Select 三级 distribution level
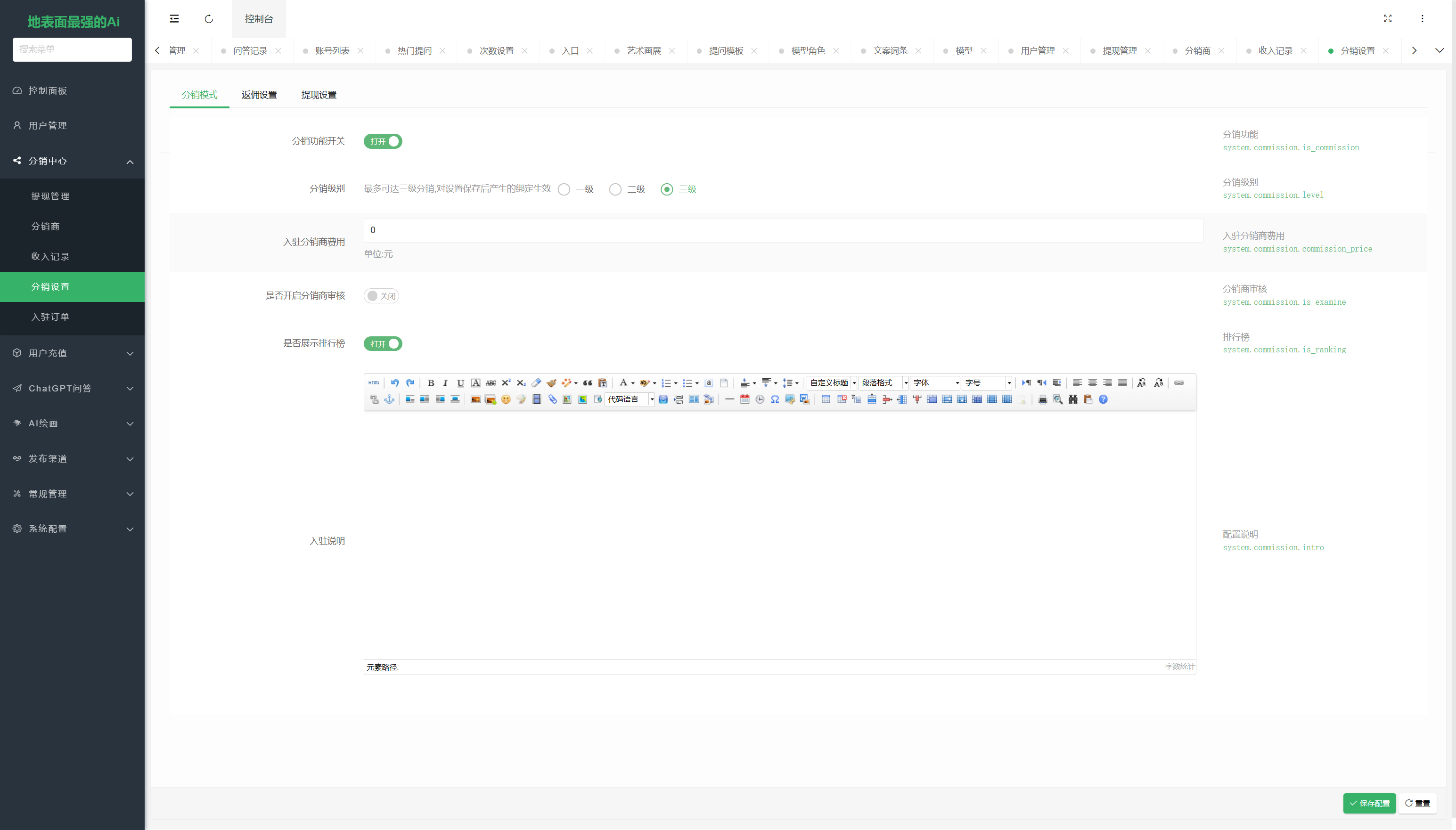The image size is (1456, 830). [x=679, y=189]
